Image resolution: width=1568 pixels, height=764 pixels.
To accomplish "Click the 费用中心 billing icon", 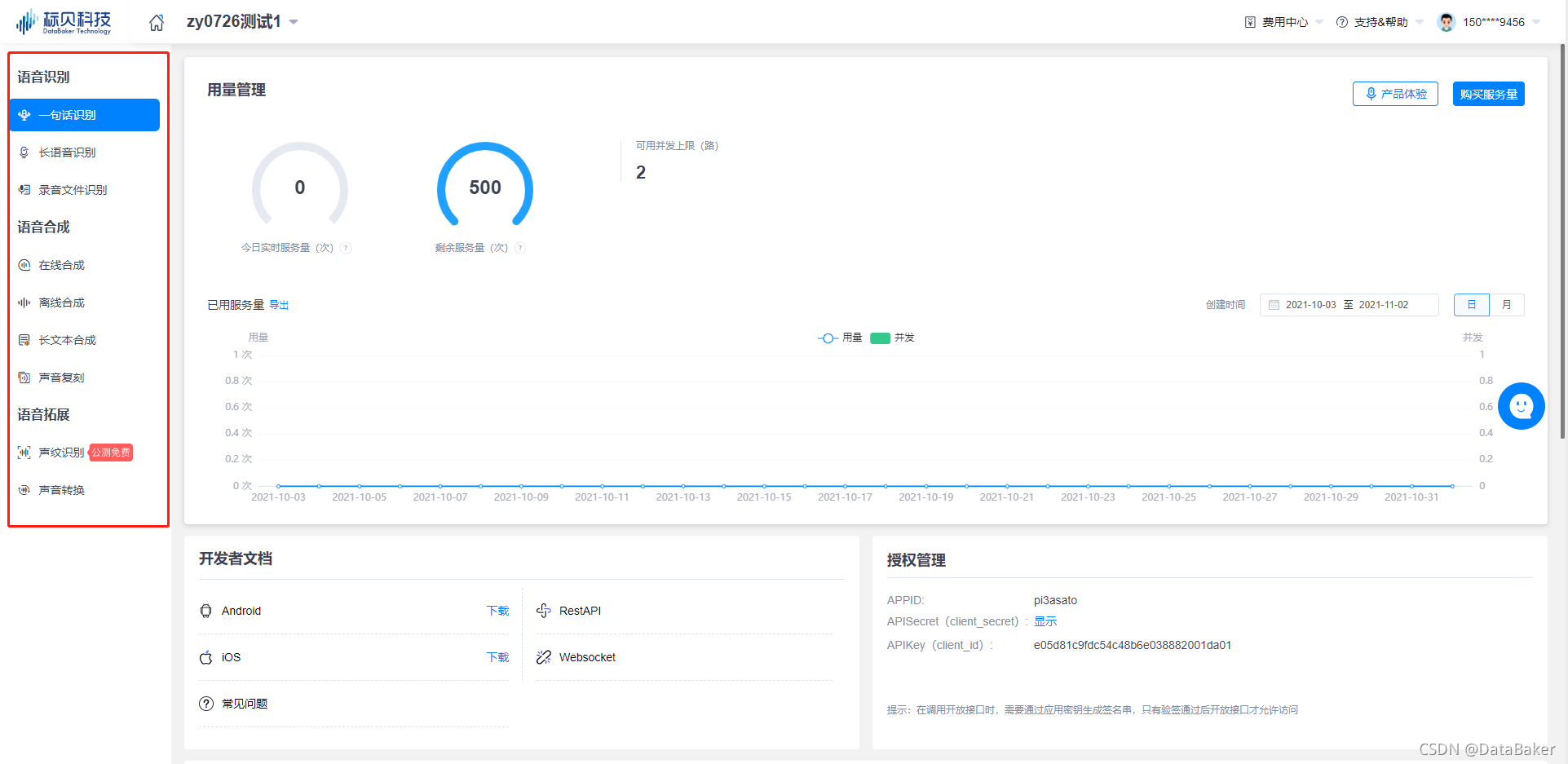I will 1250,22.
